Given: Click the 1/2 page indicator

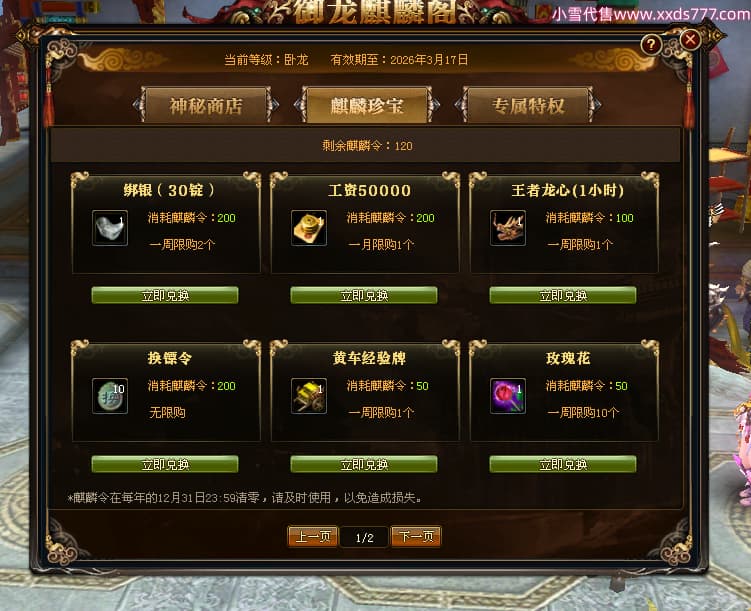Looking at the screenshot, I should pyautogui.click(x=364, y=538).
